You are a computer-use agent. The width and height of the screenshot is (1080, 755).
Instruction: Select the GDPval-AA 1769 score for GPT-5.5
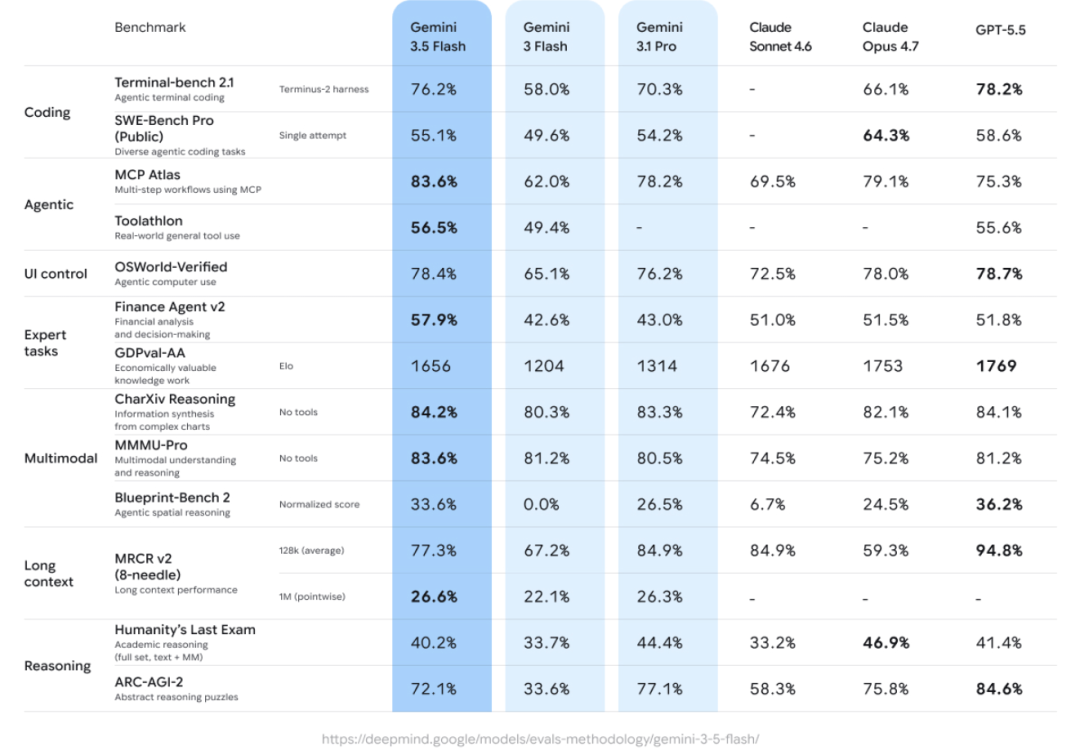point(996,366)
